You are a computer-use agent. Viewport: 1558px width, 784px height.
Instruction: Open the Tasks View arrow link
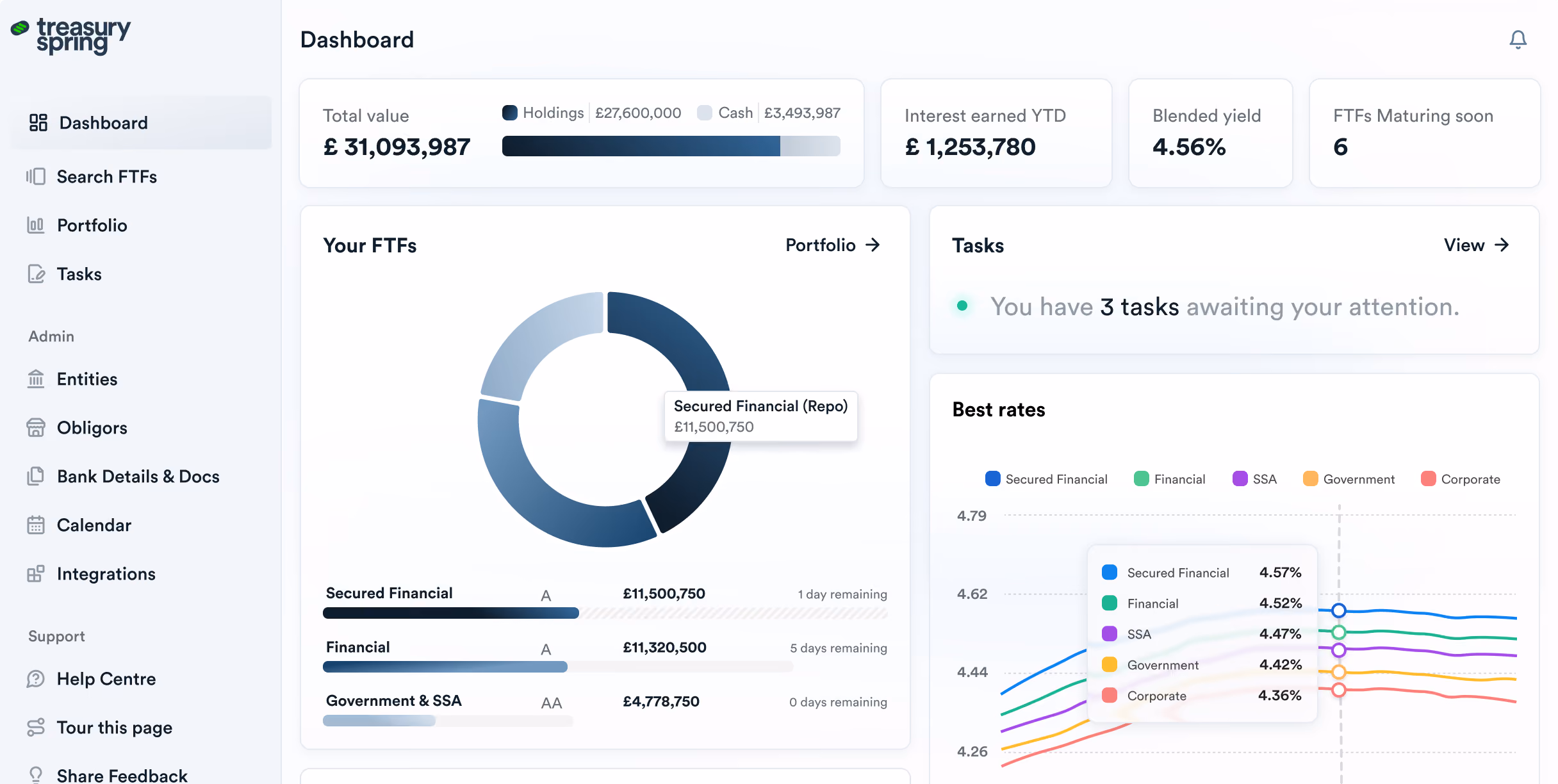coord(1477,245)
